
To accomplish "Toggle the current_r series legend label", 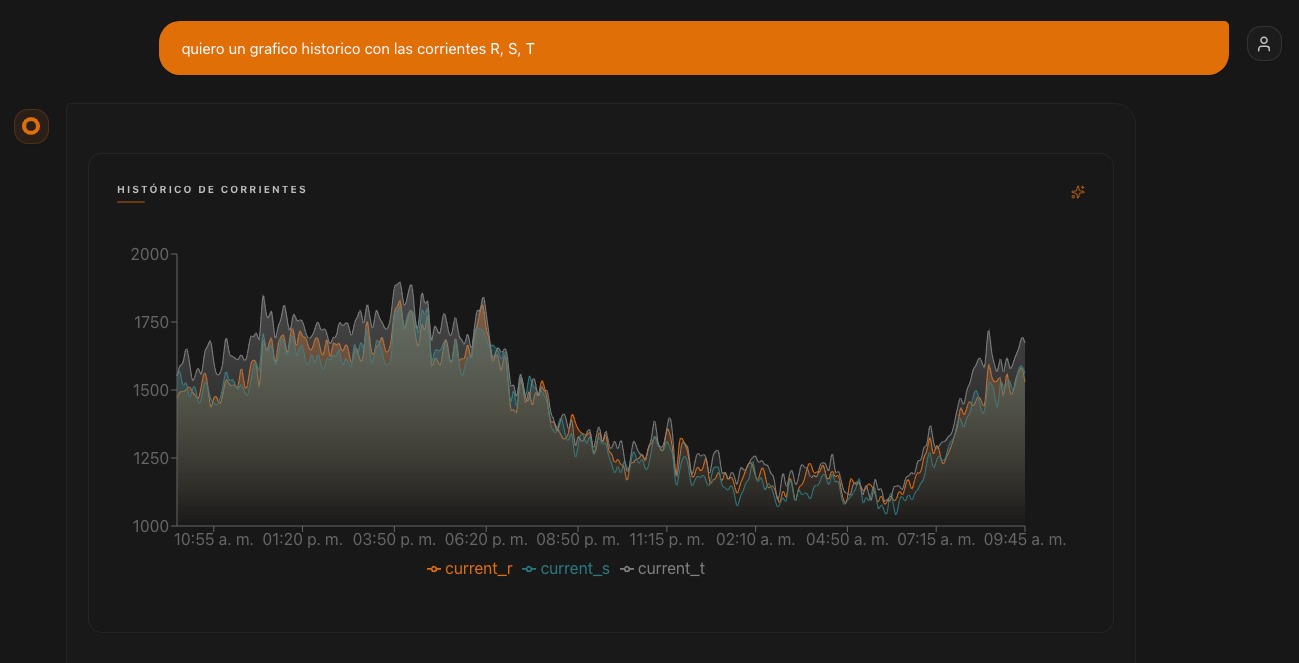I will click(478, 569).
